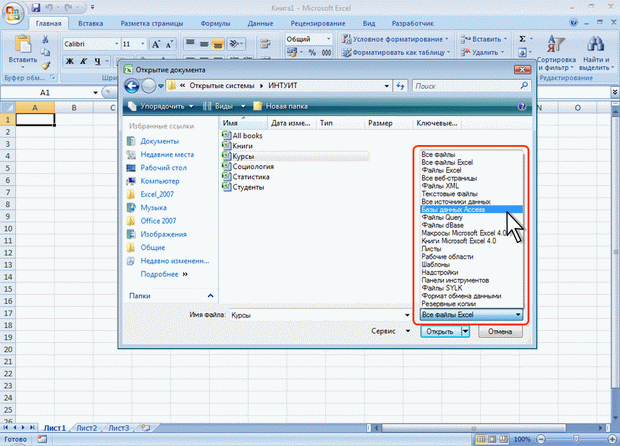Click the Отмена button

pyautogui.click(x=500, y=331)
